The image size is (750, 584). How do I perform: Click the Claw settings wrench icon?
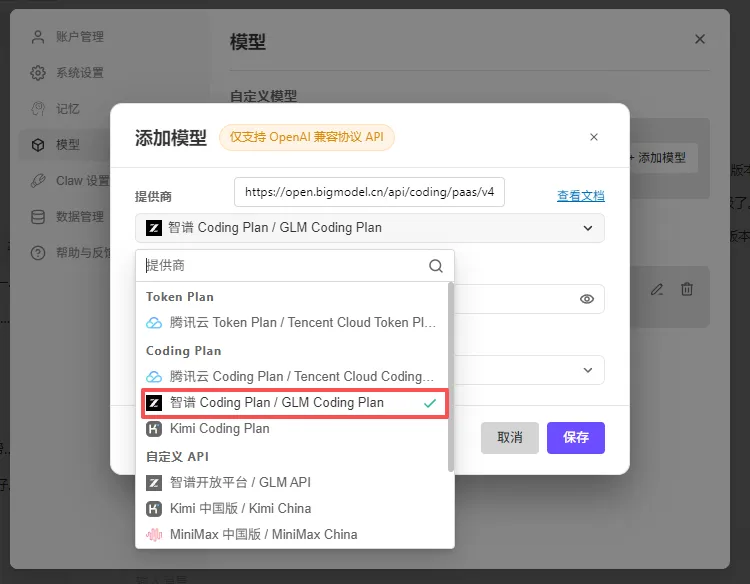pos(38,181)
